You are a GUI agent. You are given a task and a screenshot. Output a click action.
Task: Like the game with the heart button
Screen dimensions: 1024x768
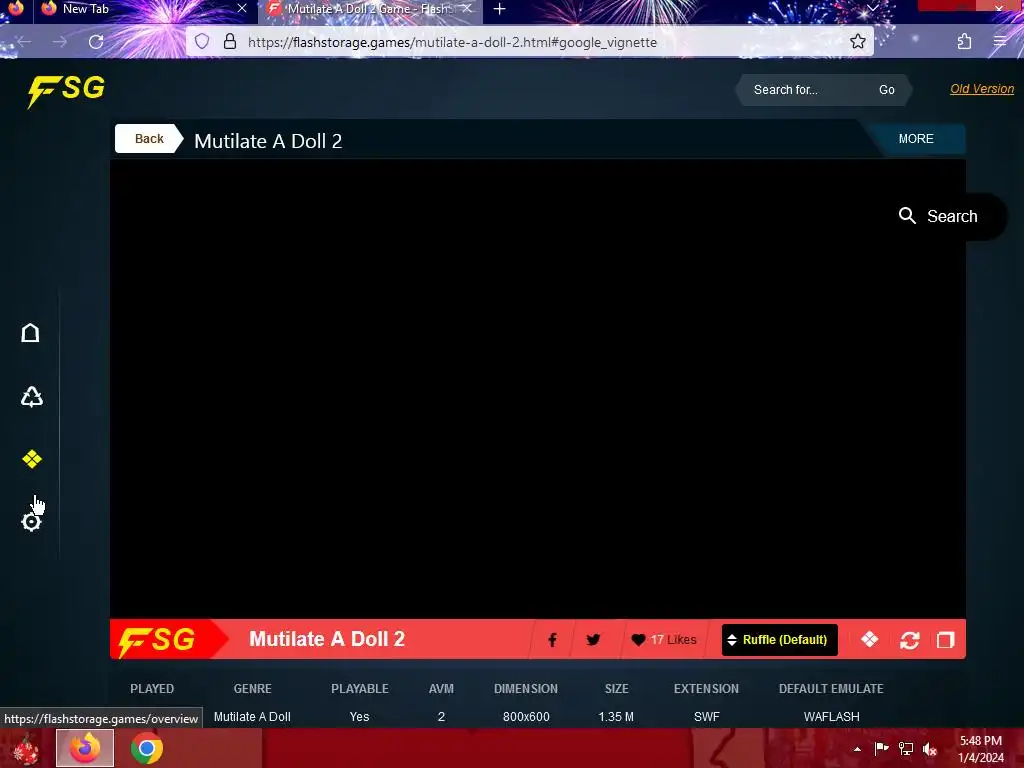(x=664, y=640)
